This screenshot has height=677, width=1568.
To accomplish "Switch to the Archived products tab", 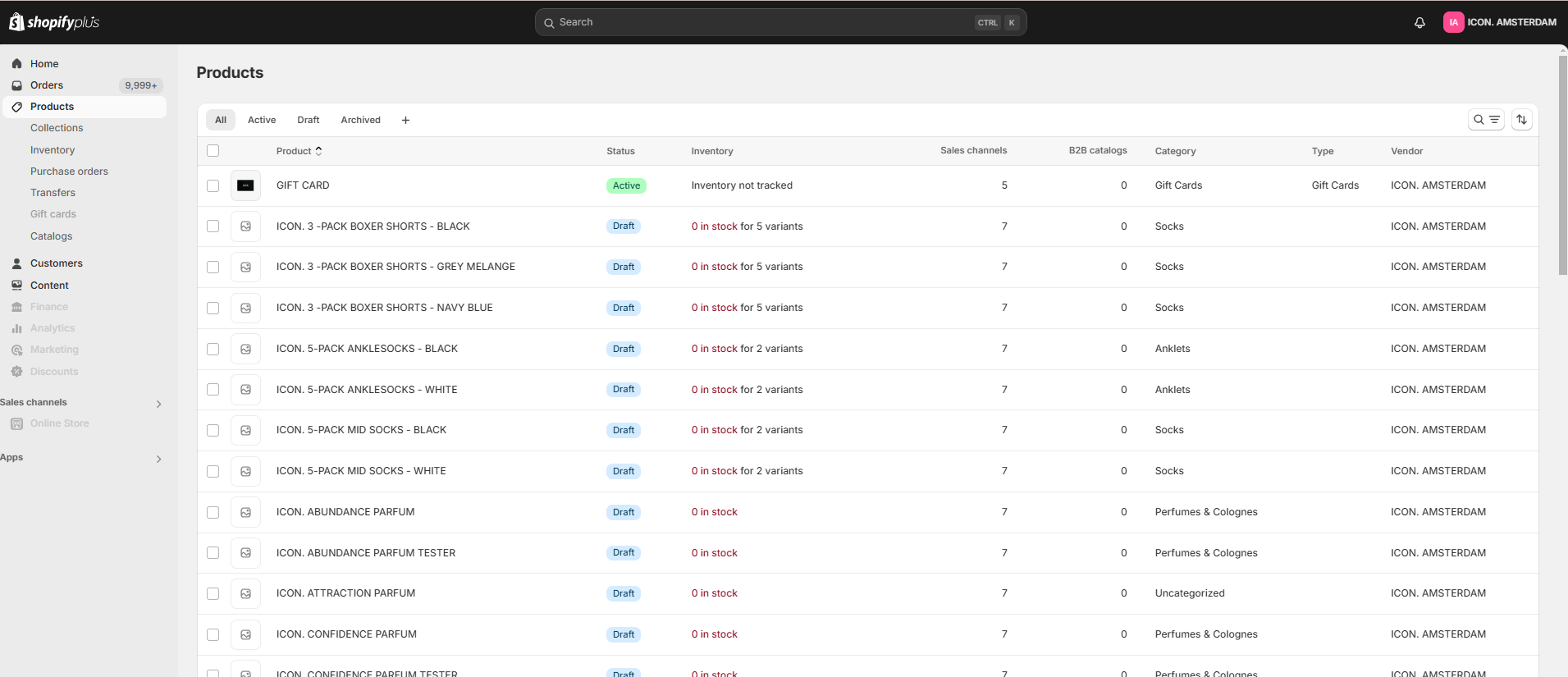I will [361, 120].
